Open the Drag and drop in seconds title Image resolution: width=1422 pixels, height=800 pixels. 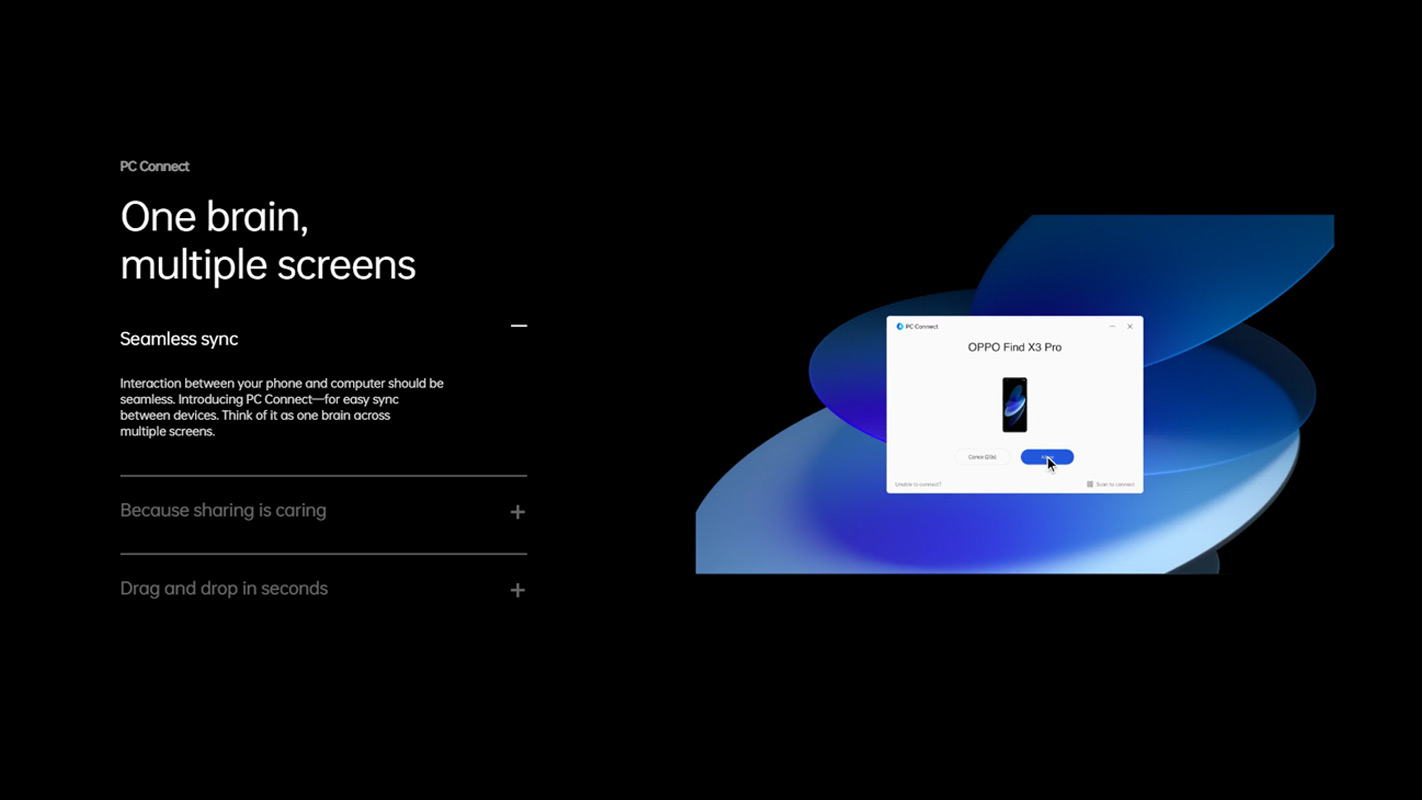tap(224, 588)
